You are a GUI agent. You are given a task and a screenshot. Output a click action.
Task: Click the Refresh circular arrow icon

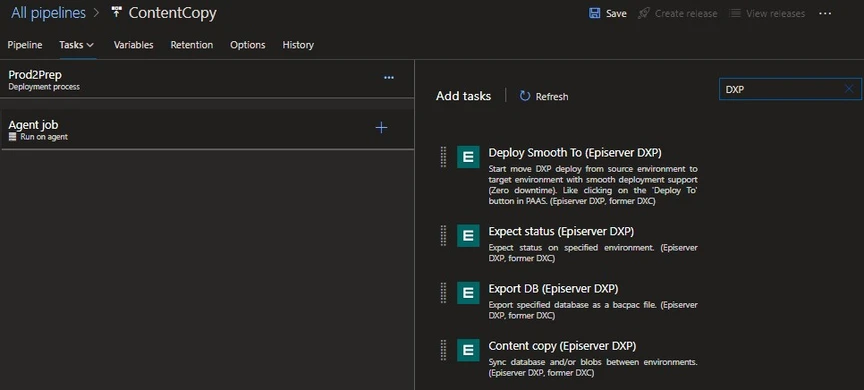[x=525, y=96]
